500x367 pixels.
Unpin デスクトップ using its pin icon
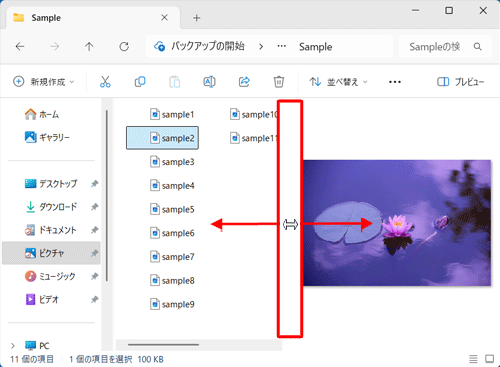tap(95, 184)
